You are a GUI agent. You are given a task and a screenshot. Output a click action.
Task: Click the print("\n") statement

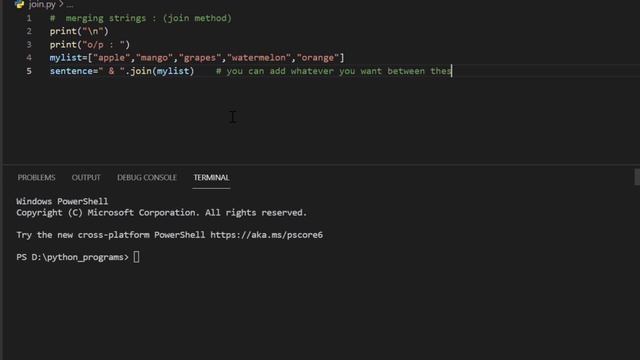point(79,31)
